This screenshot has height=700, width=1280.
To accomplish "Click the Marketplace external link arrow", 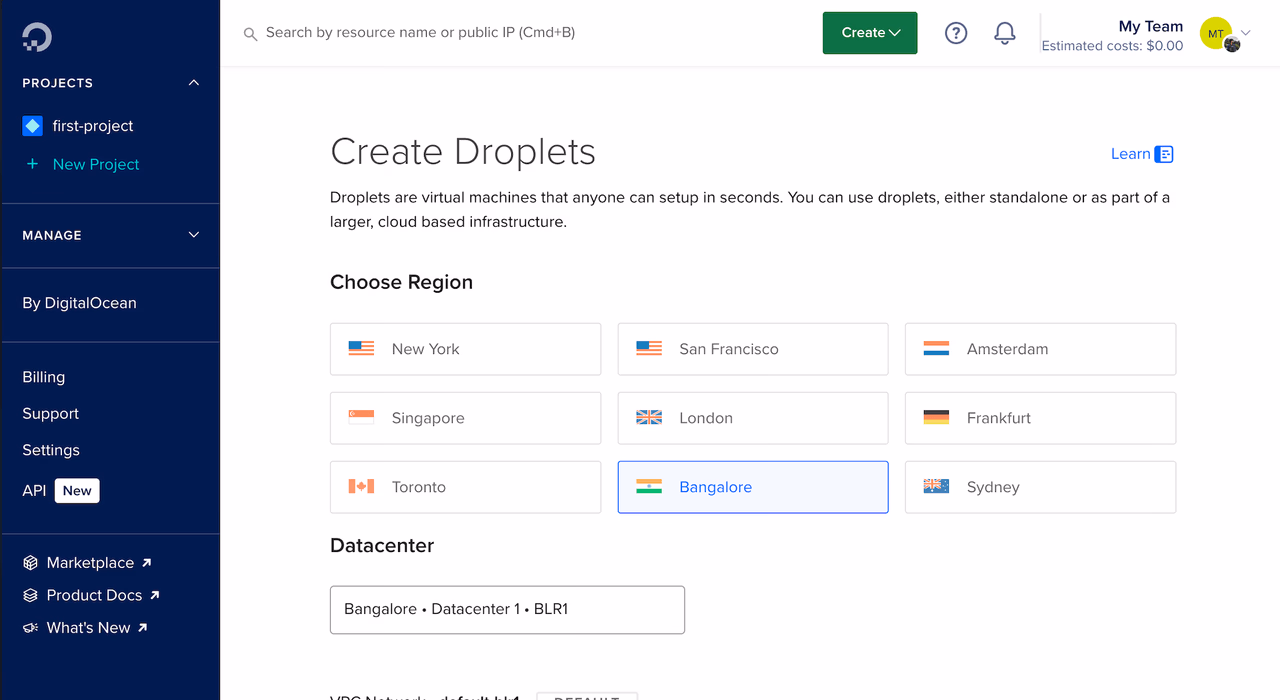I will tap(146, 563).
